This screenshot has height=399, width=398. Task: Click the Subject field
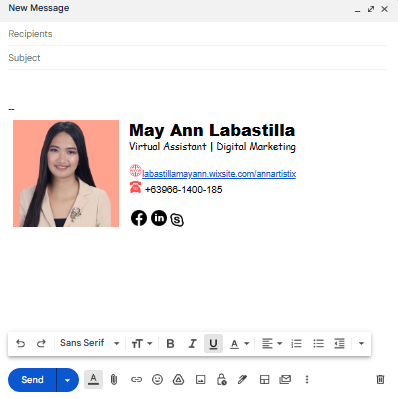[x=197, y=58]
